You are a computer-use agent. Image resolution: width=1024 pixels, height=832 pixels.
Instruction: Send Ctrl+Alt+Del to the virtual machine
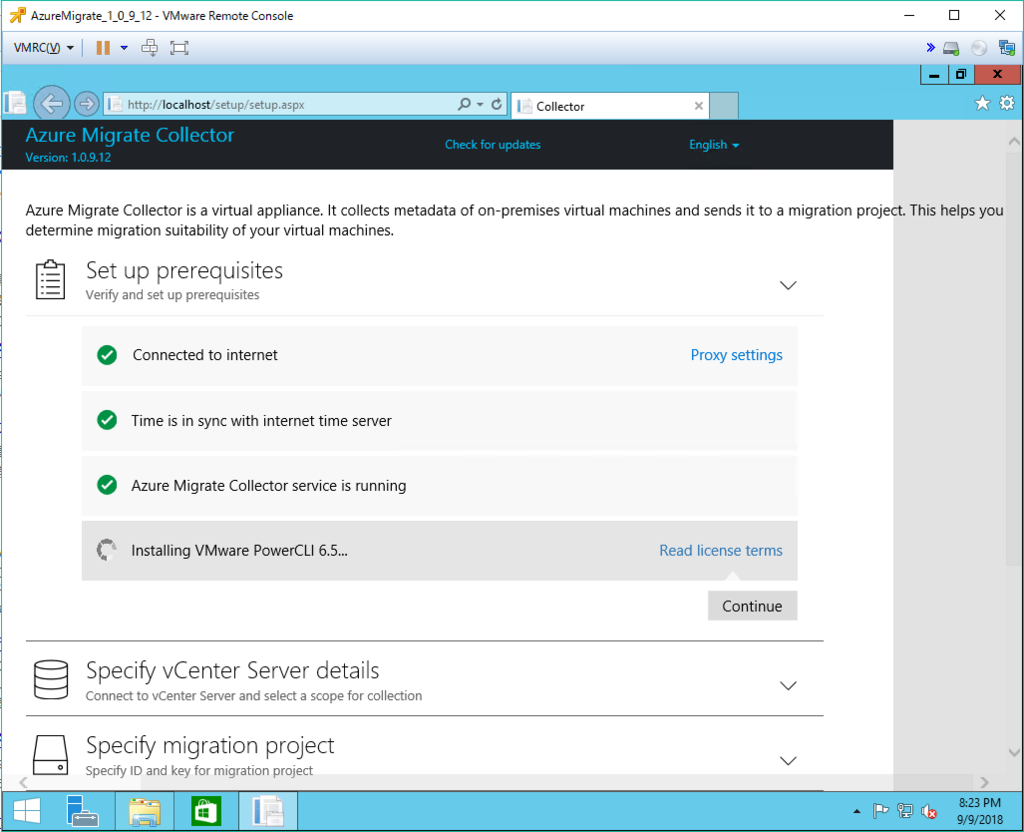(150, 48)
